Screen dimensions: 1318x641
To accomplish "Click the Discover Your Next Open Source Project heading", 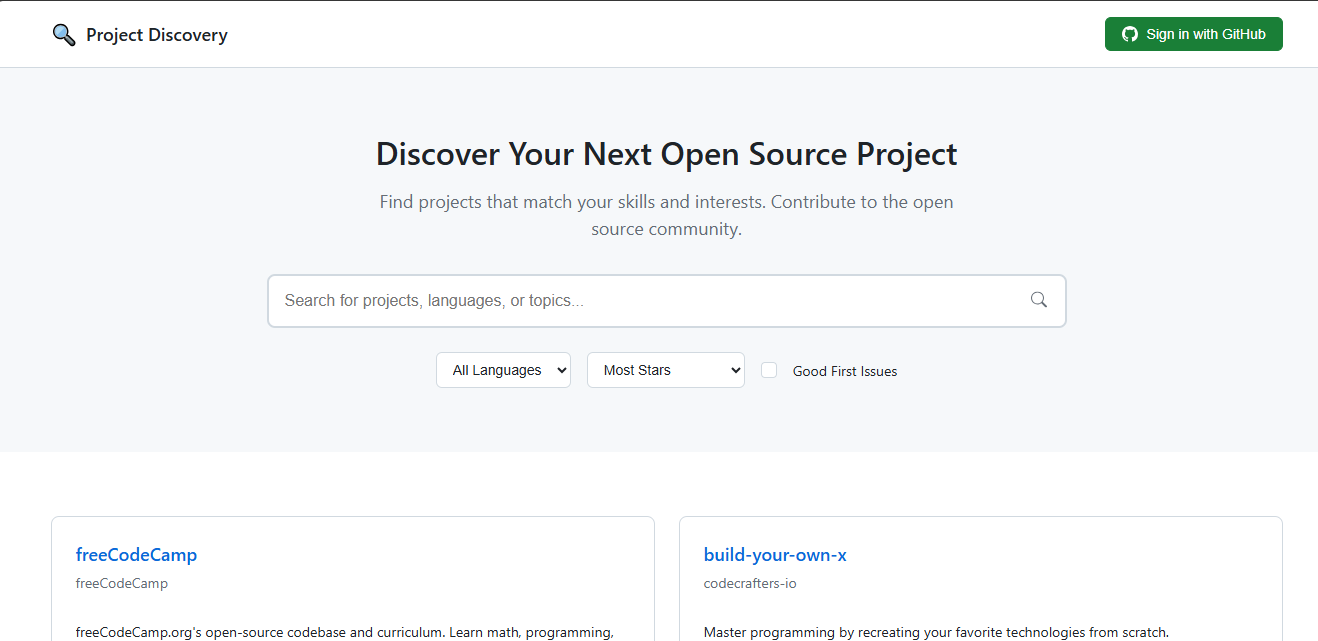I will point(667,154).
